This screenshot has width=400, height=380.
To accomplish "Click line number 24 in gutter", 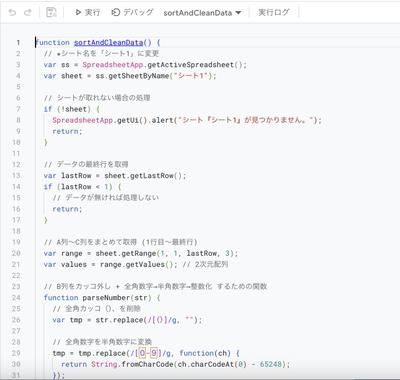I will coord(17,298).
